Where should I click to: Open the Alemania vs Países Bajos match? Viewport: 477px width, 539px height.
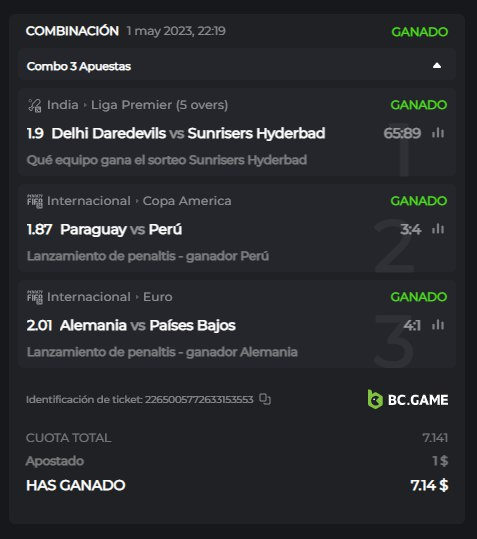point(148,325)
